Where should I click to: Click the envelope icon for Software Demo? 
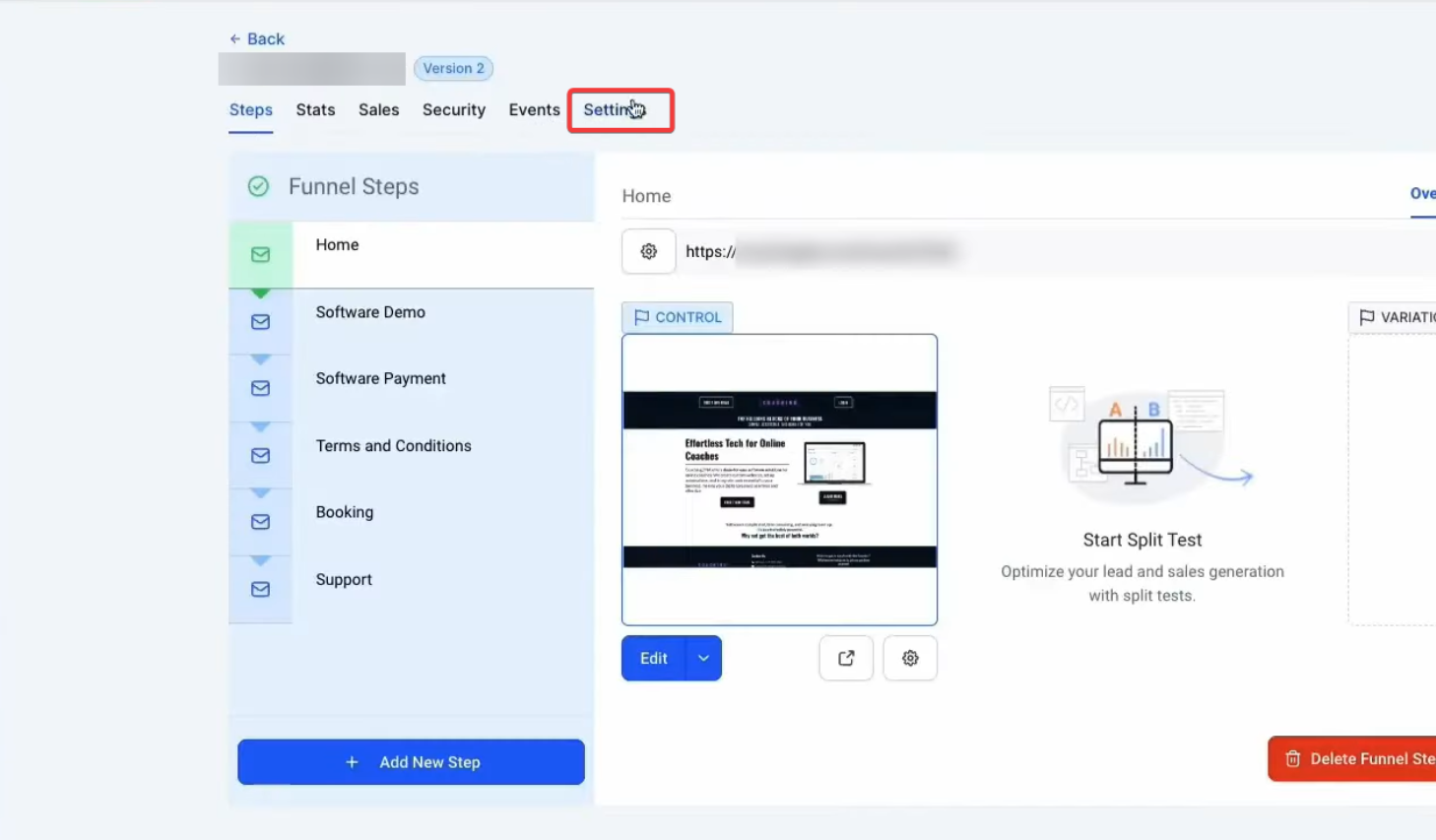coord(260,322)
